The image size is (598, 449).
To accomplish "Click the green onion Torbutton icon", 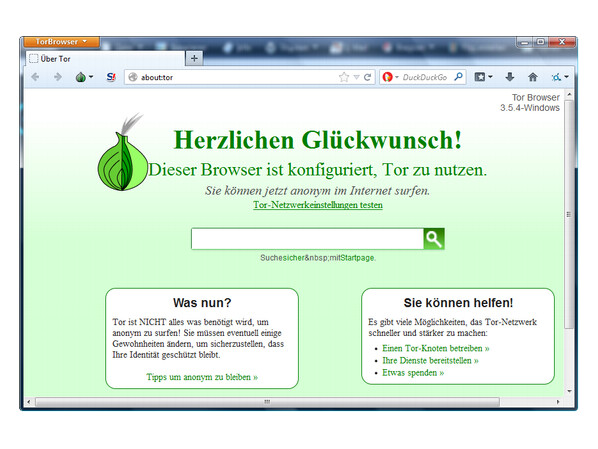I will click(x=81, y=77).
